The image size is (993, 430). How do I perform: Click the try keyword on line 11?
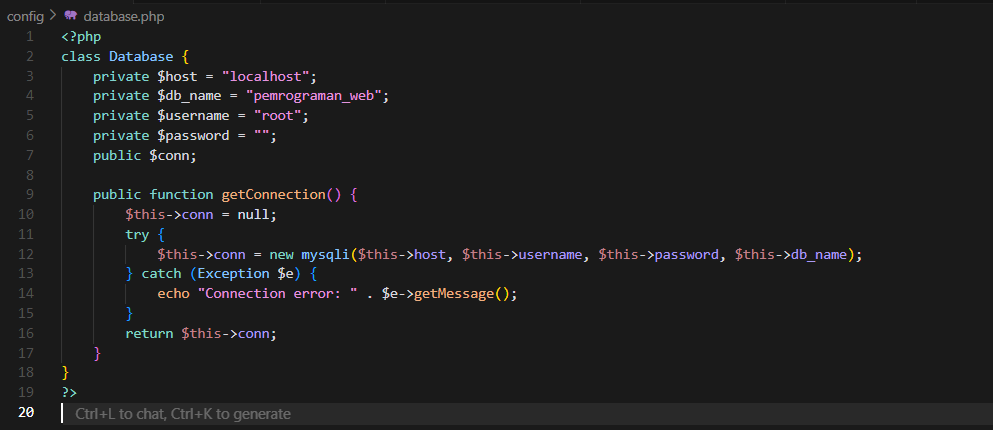pyautogui.click(x=138, y=234)
